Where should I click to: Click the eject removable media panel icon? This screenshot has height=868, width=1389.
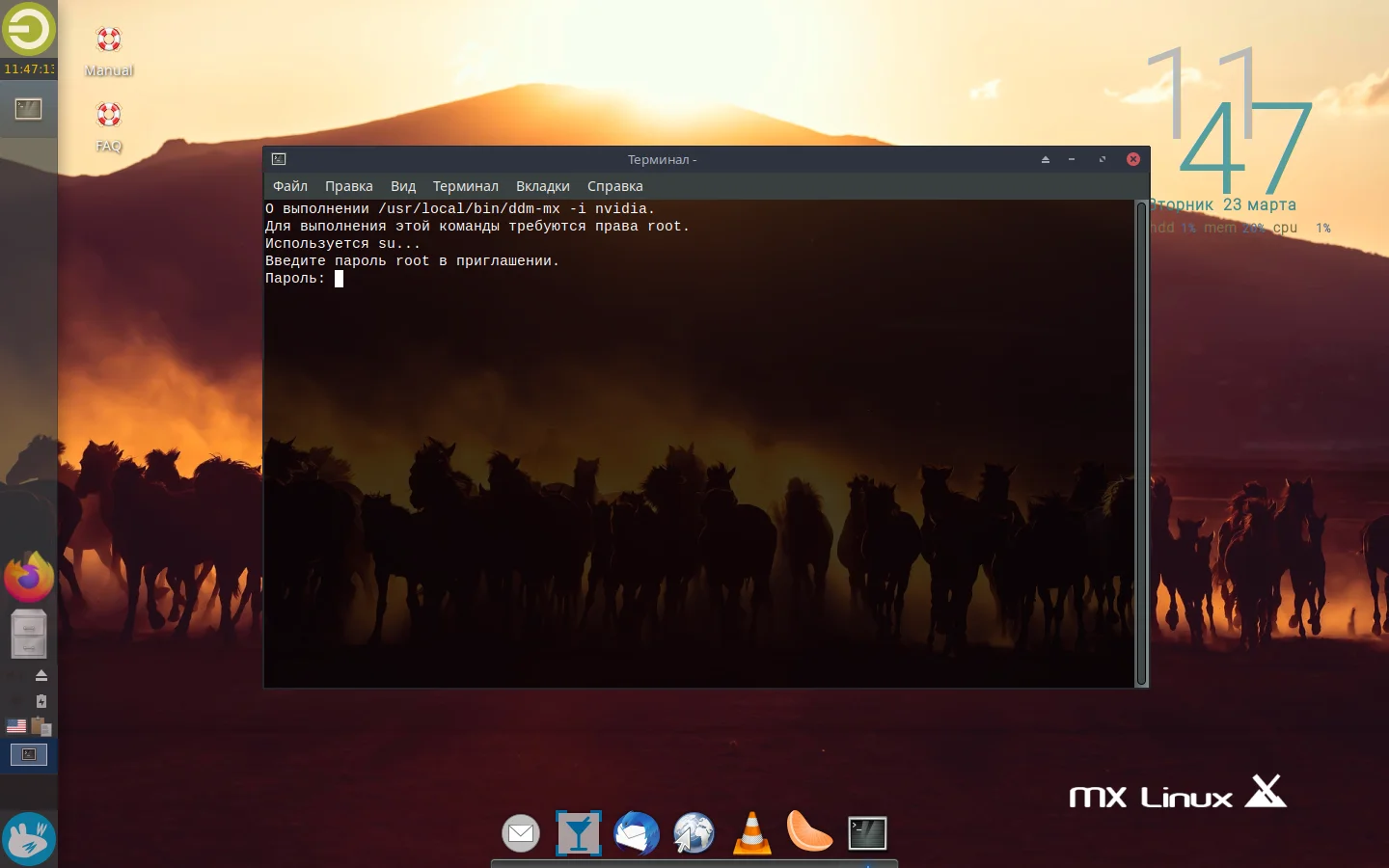click(x=41, y=674)
